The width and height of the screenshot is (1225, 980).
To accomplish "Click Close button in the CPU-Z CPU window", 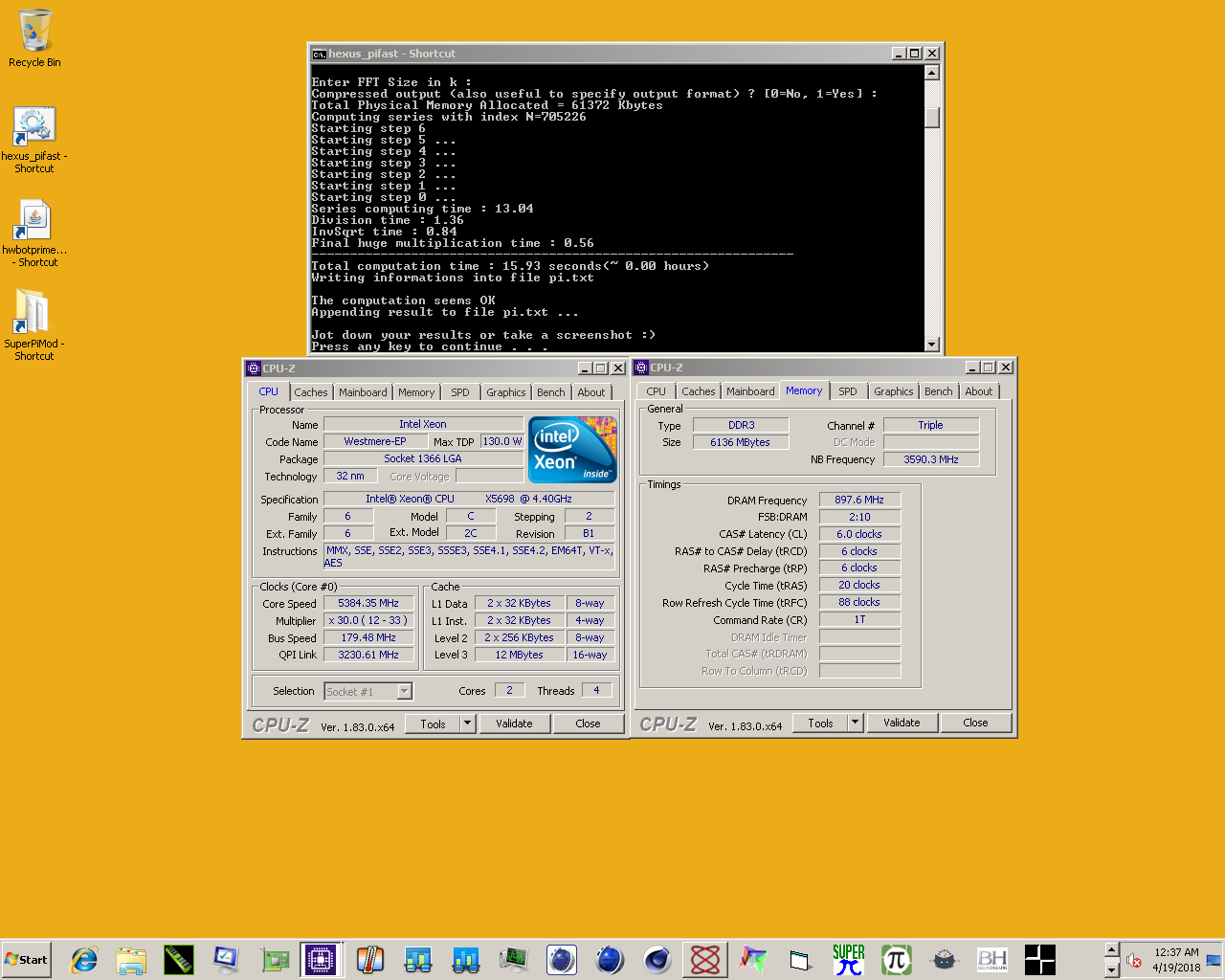I will click(x=589, y=724).
